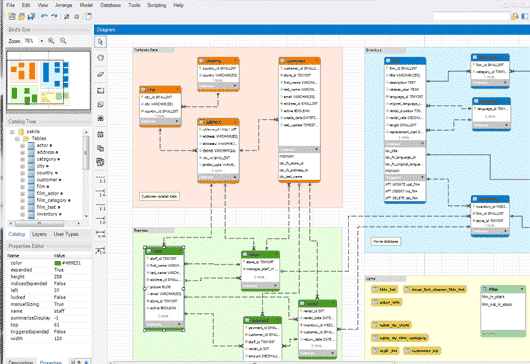Open the File menu

click(10, 5)
